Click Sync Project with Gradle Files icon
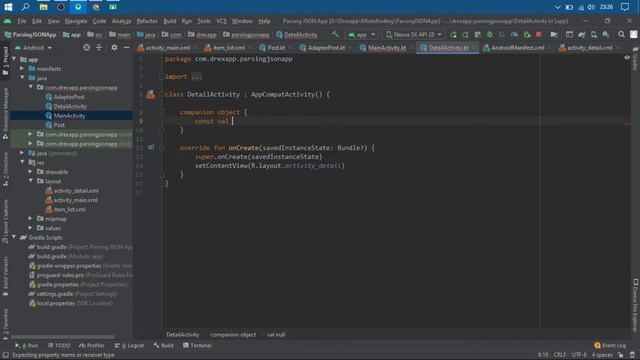Screen dimensions: 640x360 [582, 35]
